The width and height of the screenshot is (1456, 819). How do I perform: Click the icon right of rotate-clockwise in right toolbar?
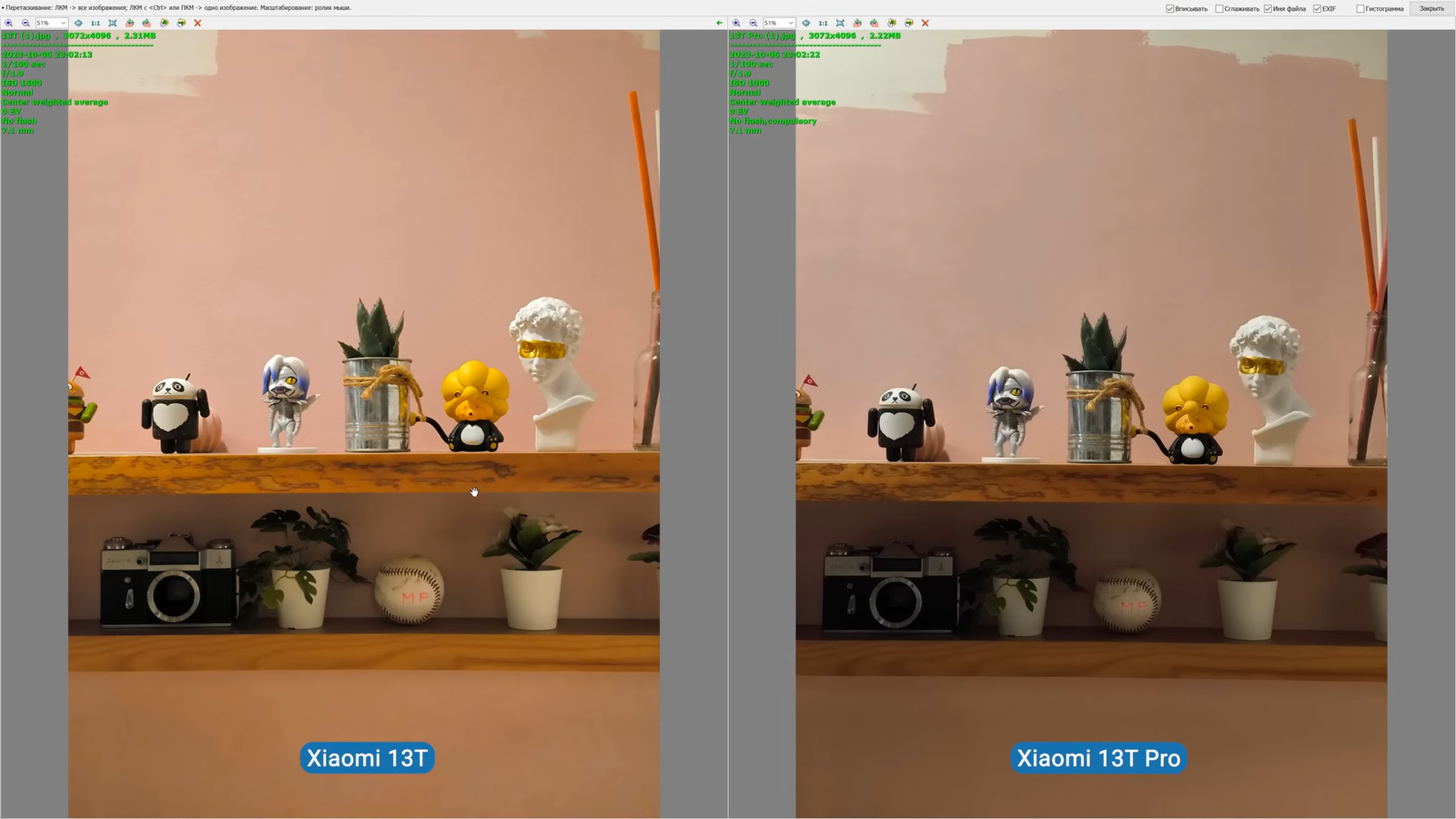(892, 23)
